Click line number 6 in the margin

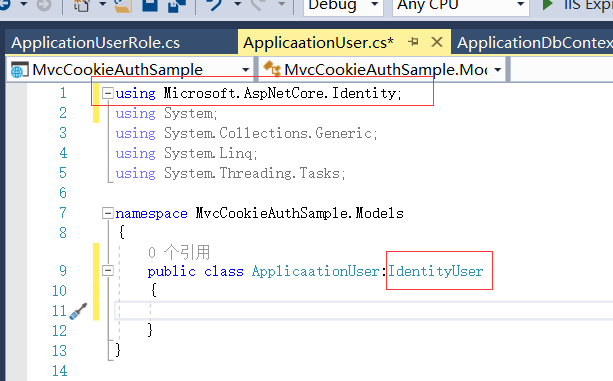[x=63, y=193]
